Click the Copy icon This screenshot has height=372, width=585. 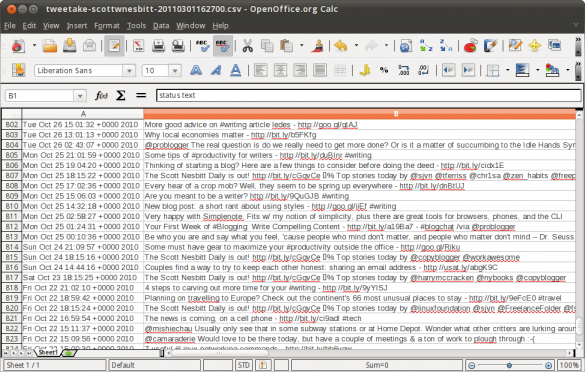tap(267, 46)
